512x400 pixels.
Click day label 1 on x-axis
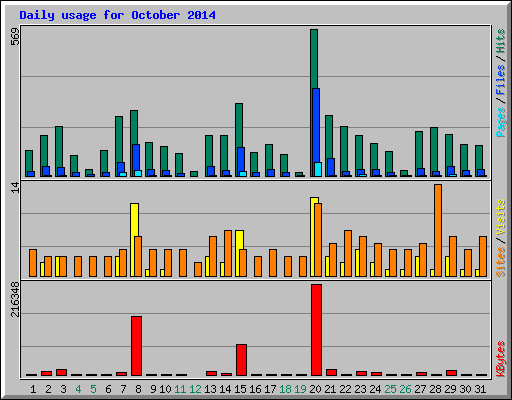(x=33, y=389)
